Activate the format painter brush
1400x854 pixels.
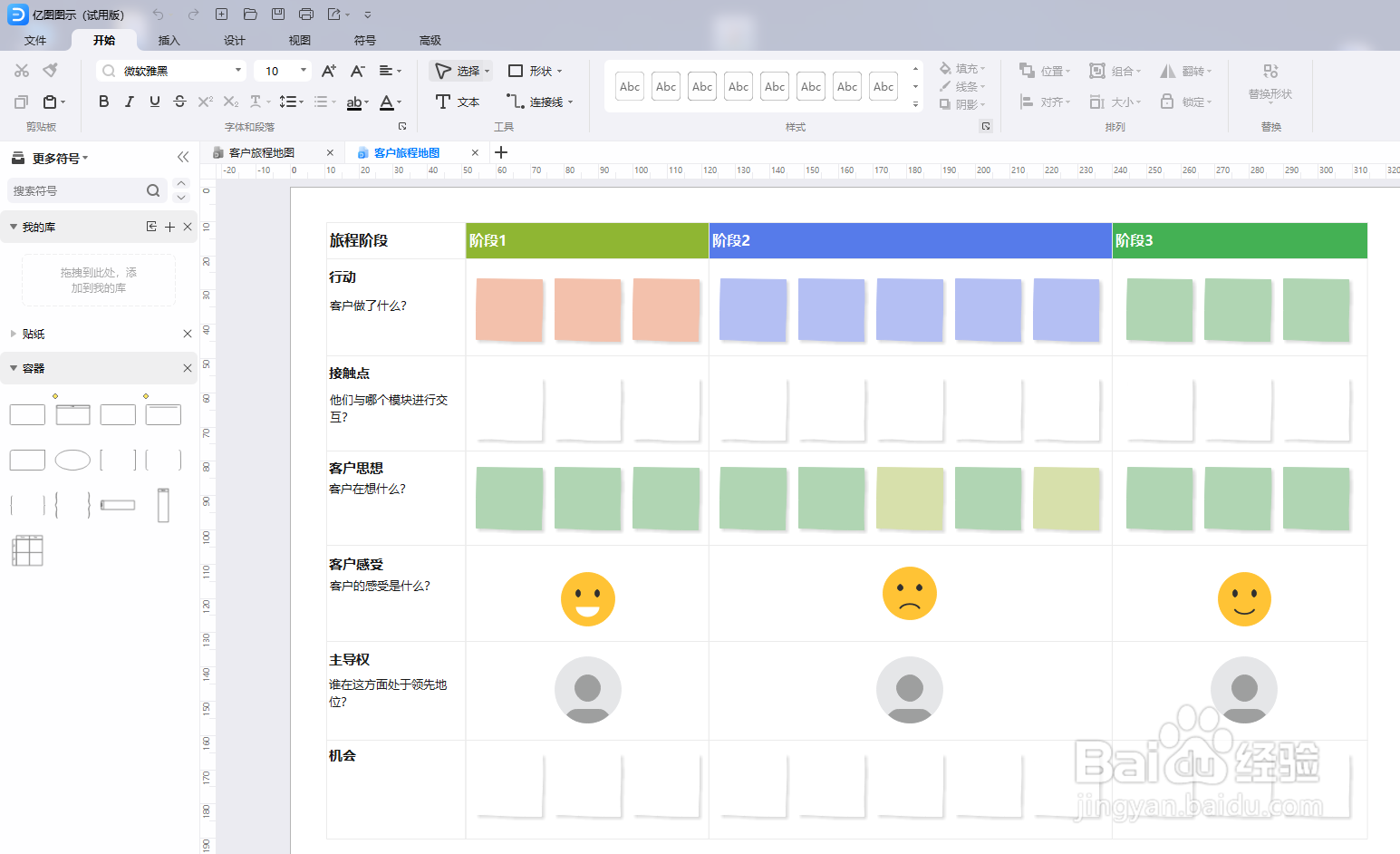click(x=51, y=70)
